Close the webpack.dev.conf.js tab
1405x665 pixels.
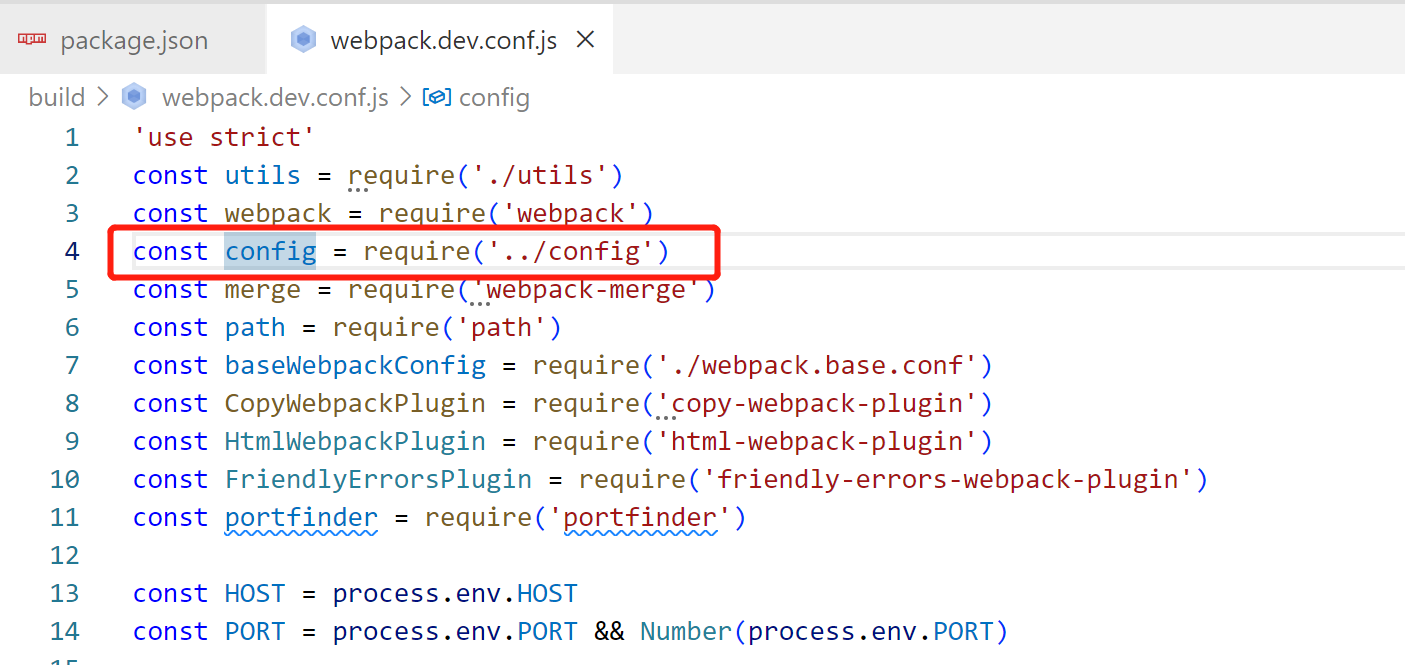tap(586, 40)
